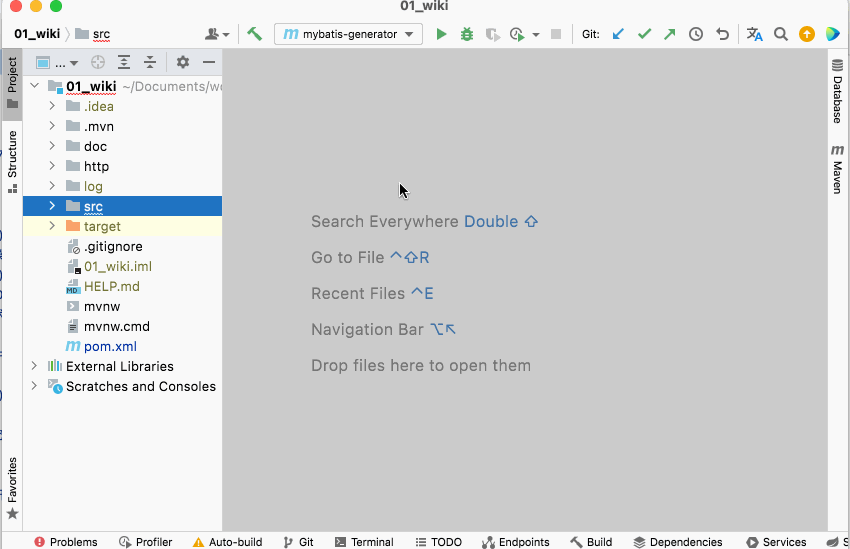Click the Run with Coverage icon
The width and height of the screenshot is (850, 549).
[492, 34]
